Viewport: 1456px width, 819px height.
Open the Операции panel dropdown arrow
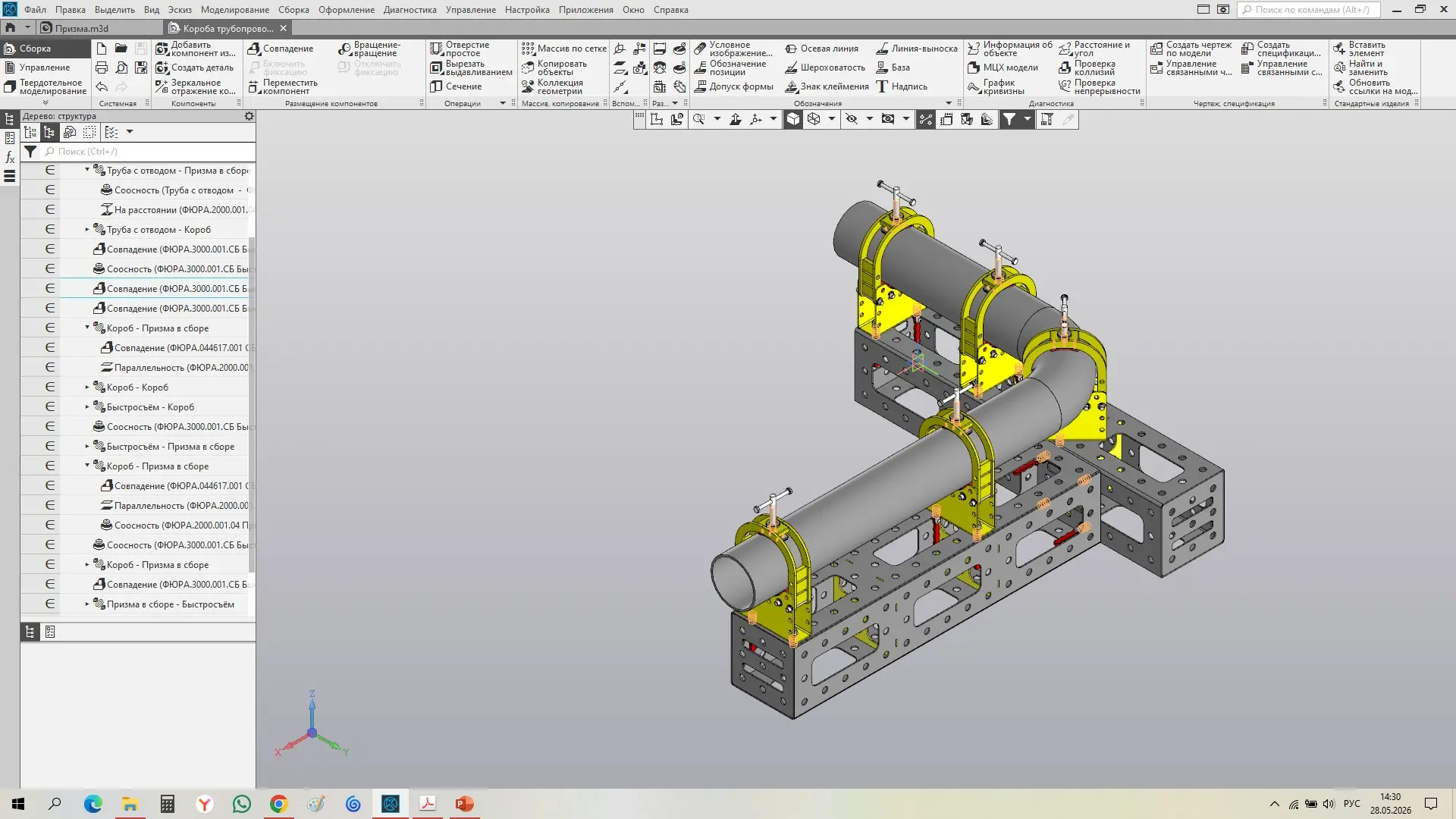pos(502,103)
